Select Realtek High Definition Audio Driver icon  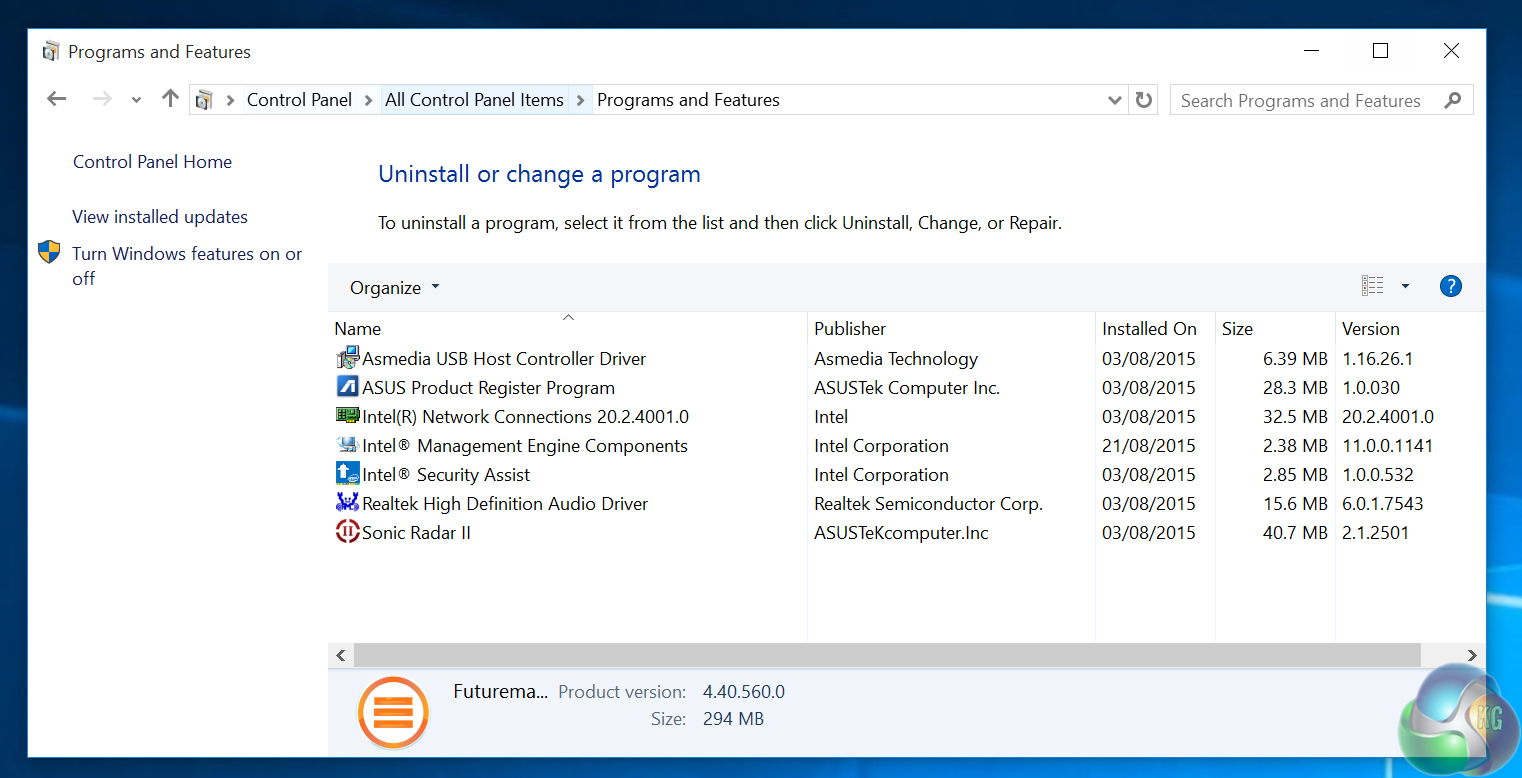pyautogui.click(x=347, y=503)
